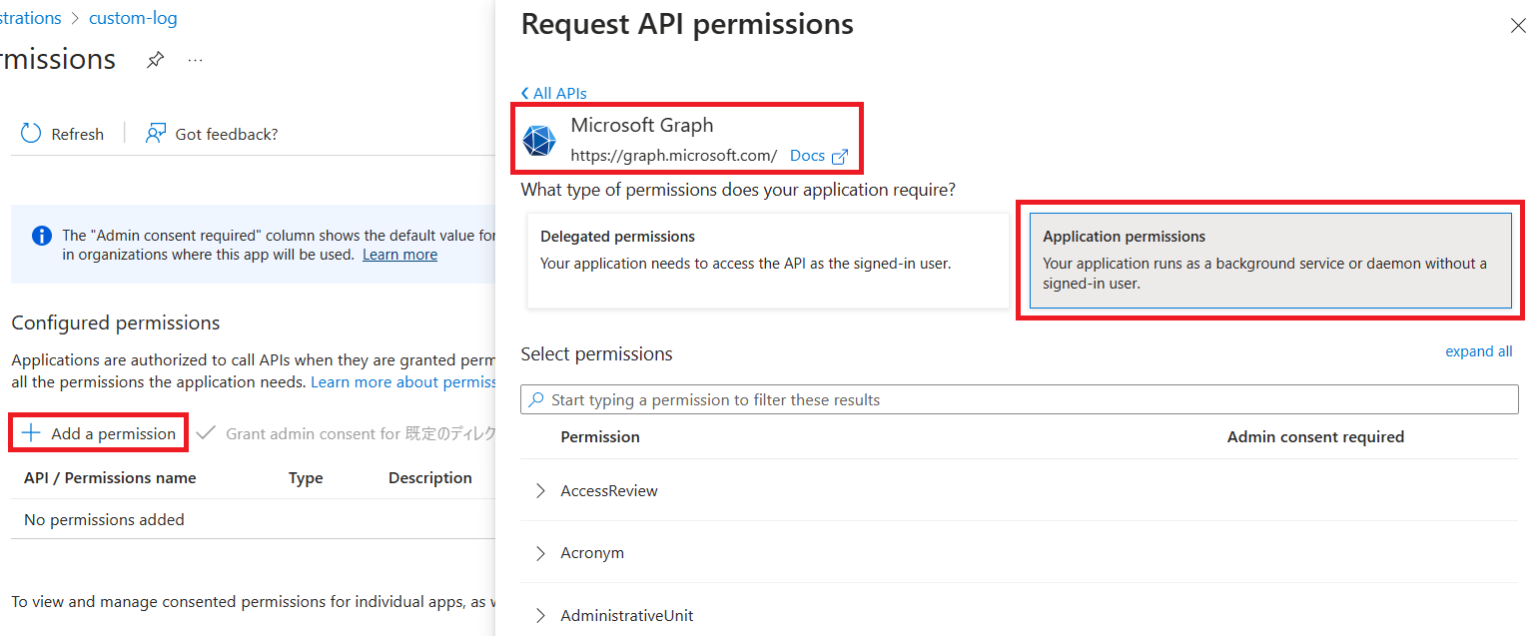Follow the Learn more link in the banner
Viewport: 1536px width, 636px height.
pyautogui.click(x=399, y=254)
